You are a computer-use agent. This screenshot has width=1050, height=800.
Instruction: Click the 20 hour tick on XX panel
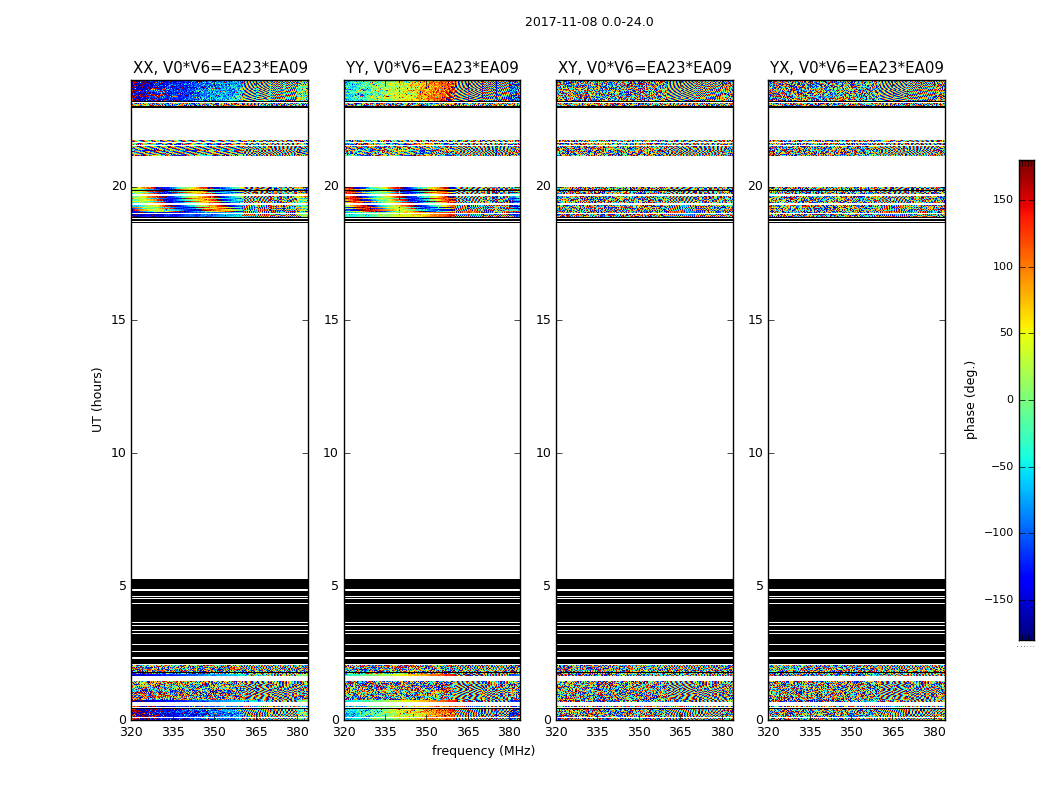119,186
